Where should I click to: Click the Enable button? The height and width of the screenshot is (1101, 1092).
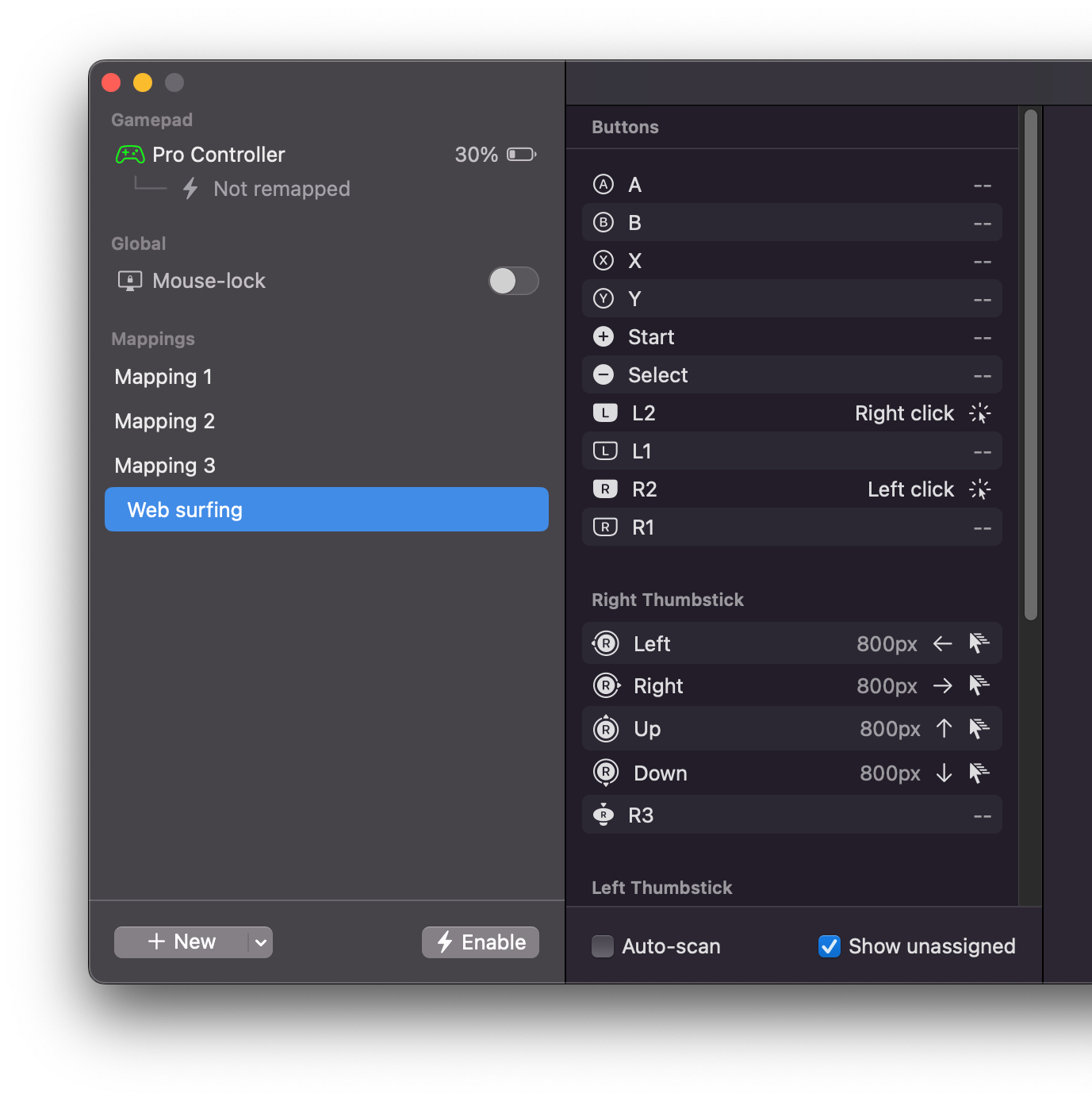click(481, 942)
